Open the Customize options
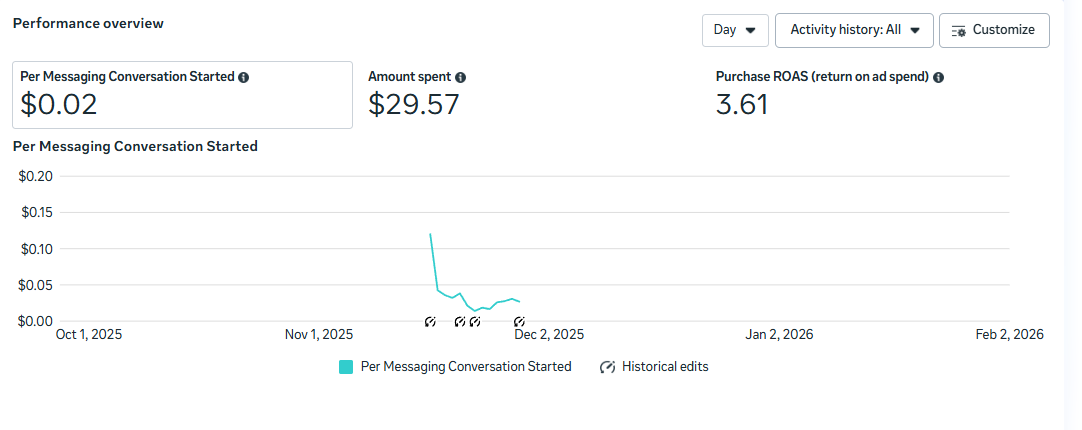This screenshot has width=1082, height=430. click(x=994, y=30)
